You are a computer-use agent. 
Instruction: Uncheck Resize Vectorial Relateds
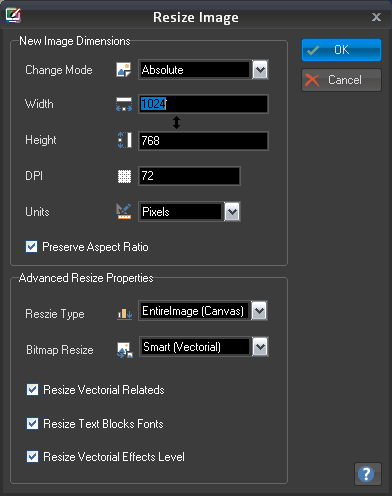[x=32, y=390]
